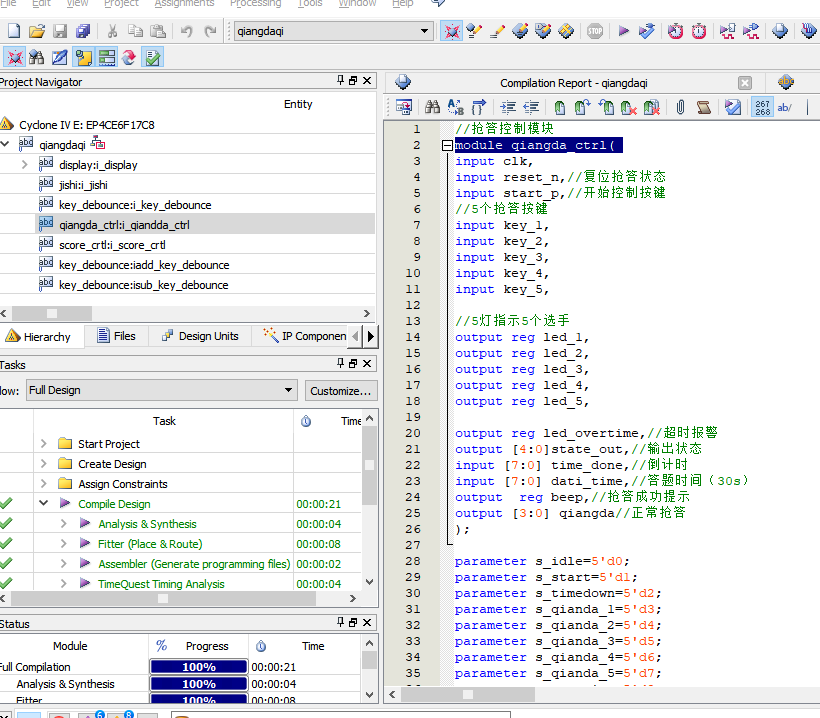
Task: Click the Increase Indent icon
Action: click(507, 107)
